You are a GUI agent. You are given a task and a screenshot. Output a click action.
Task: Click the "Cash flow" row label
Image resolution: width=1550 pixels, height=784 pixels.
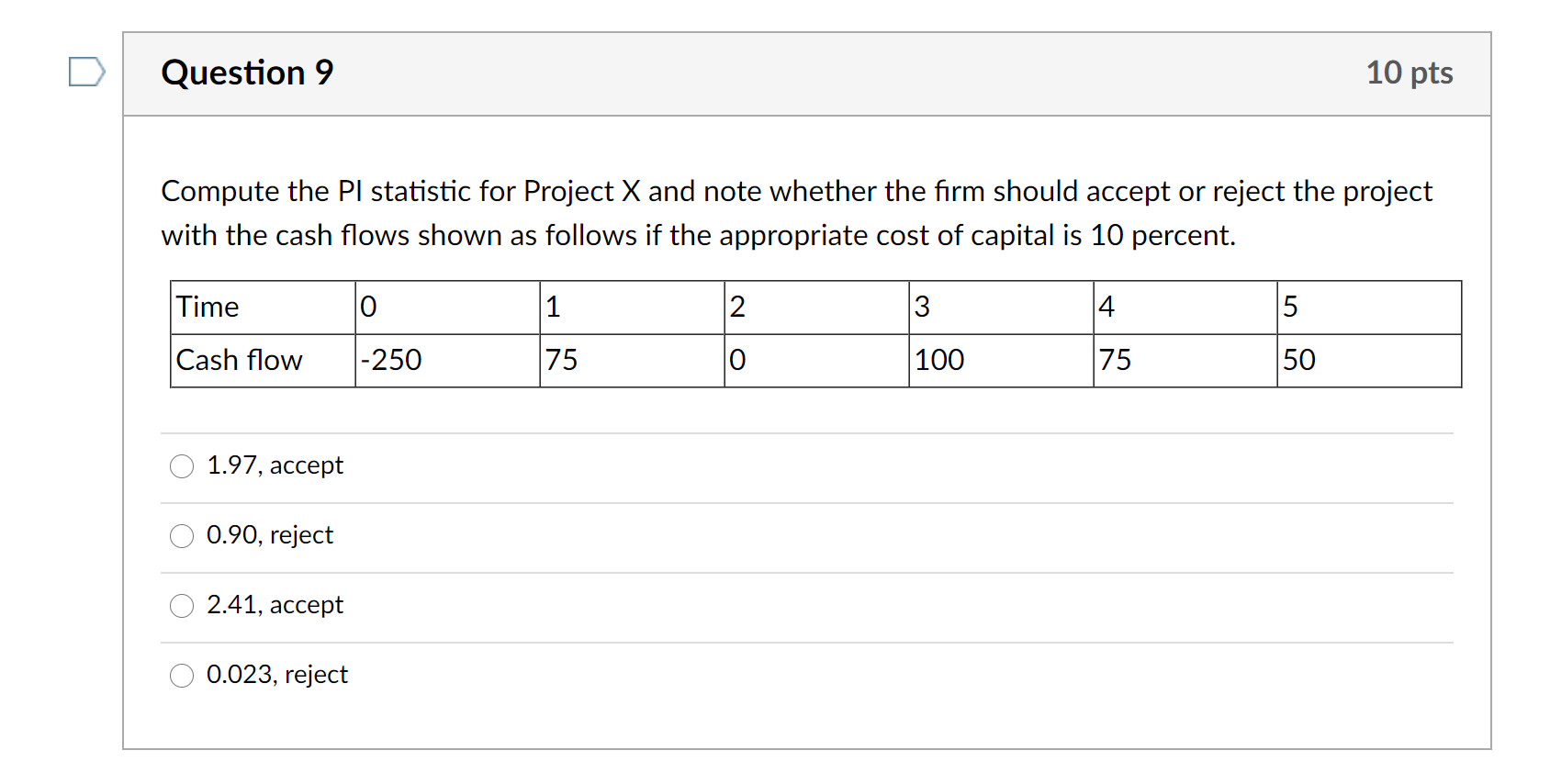click(239, 360)
